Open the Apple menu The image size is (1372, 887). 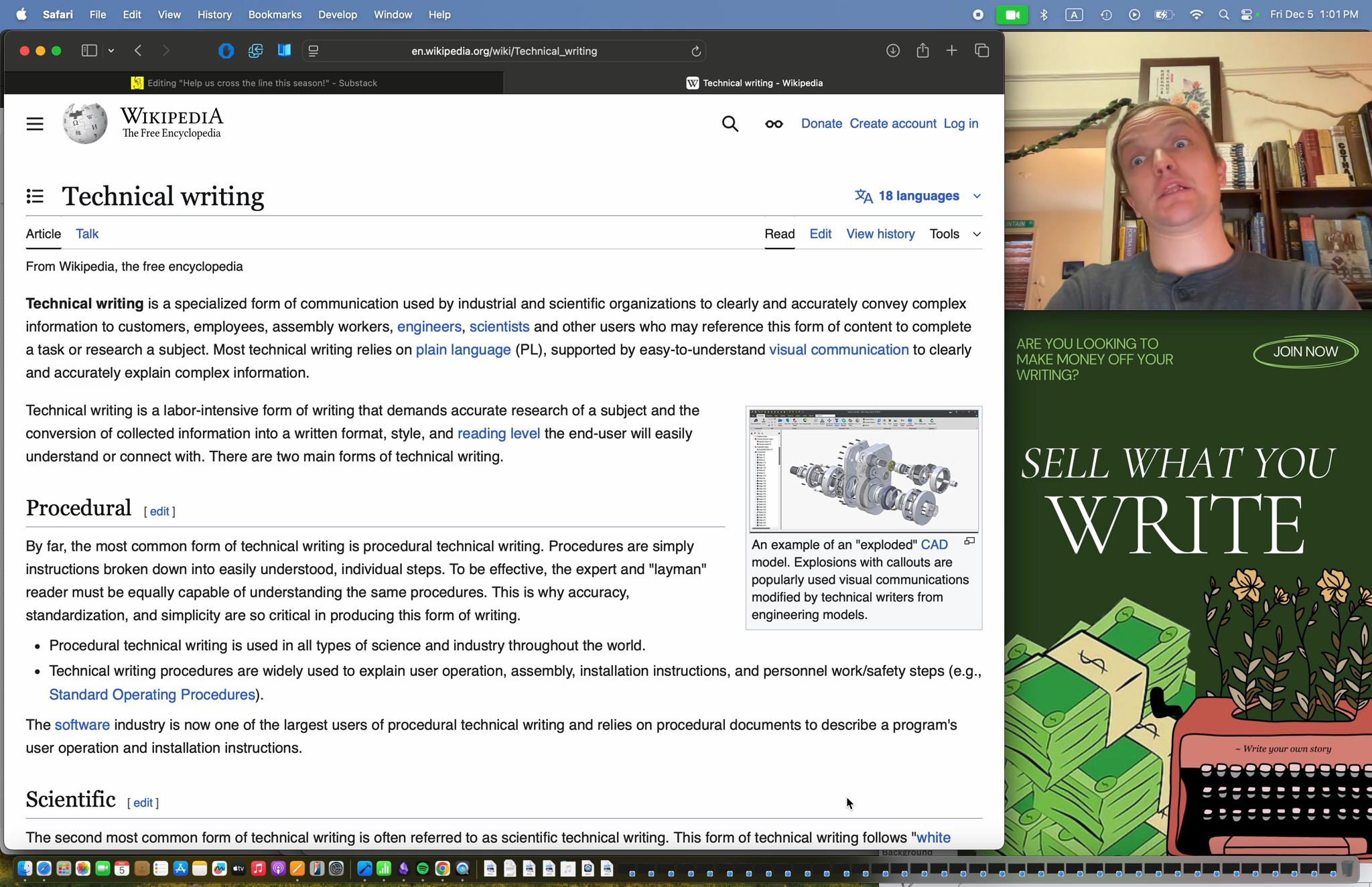click(21, 15)
